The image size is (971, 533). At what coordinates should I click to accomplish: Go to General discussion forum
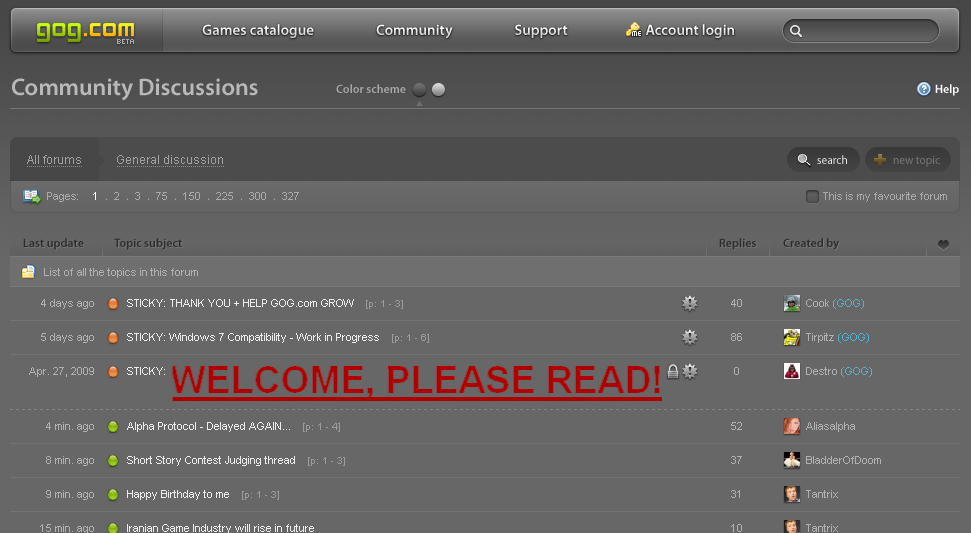click(170, 160)
